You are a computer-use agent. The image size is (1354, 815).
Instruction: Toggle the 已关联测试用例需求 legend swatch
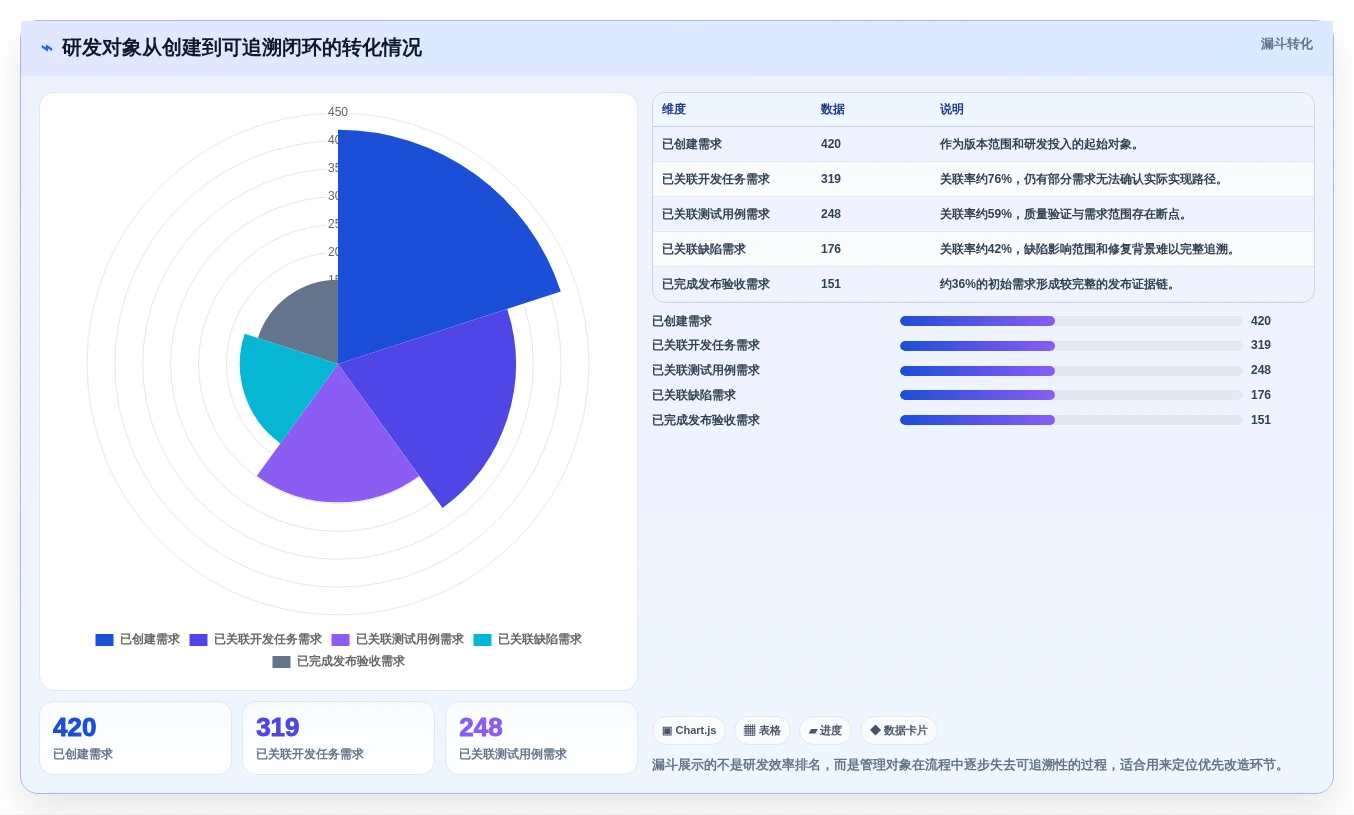coord(340,640)
